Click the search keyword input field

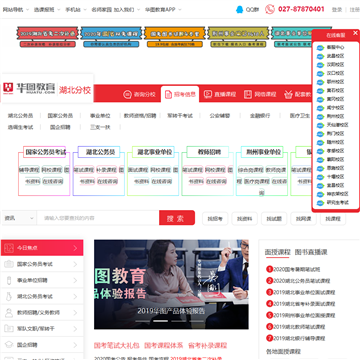pyautogui.click(x=98, y=218)
